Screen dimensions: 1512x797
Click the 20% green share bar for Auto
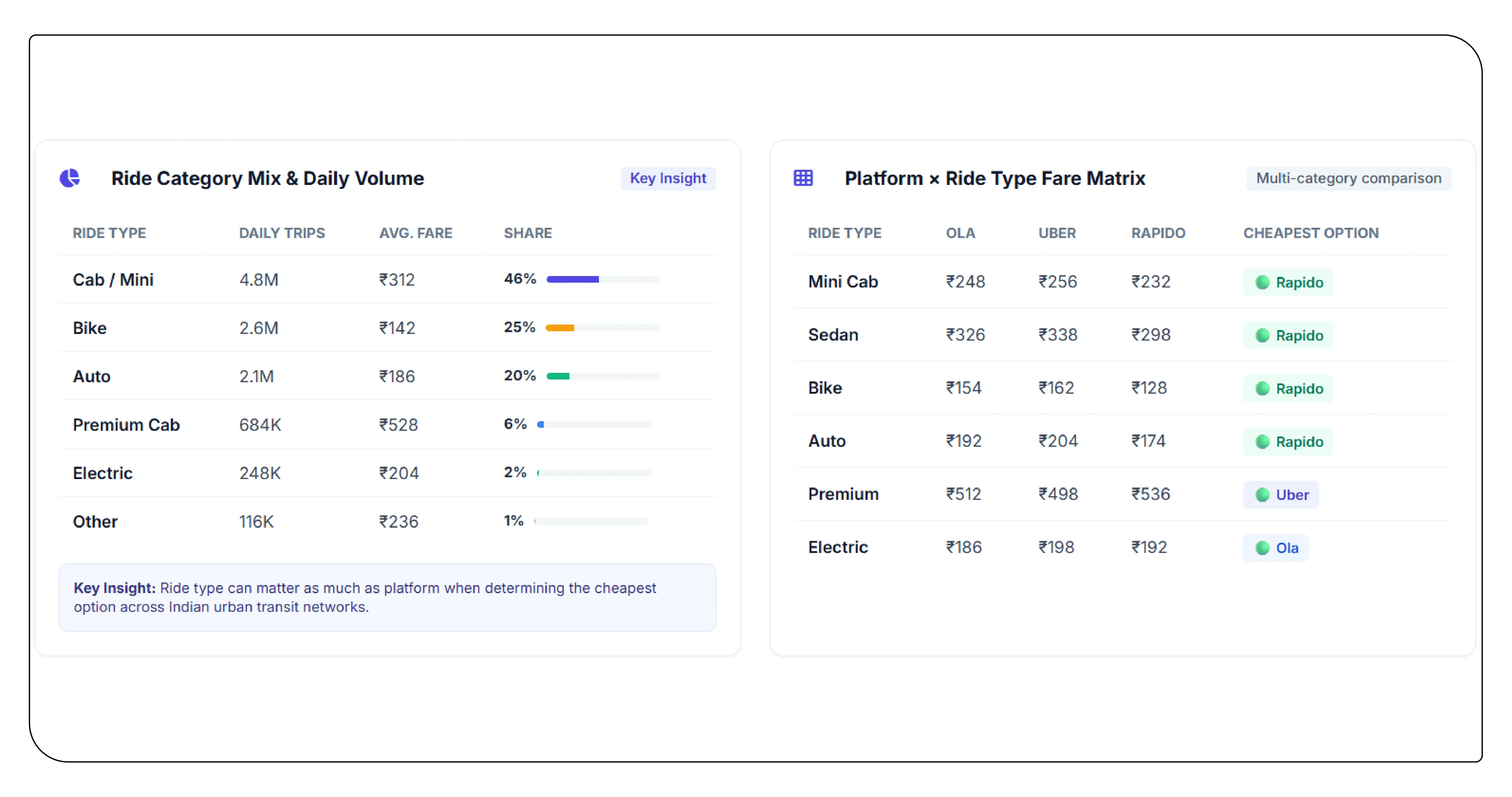pyautogui.click(x=603, y=376)
